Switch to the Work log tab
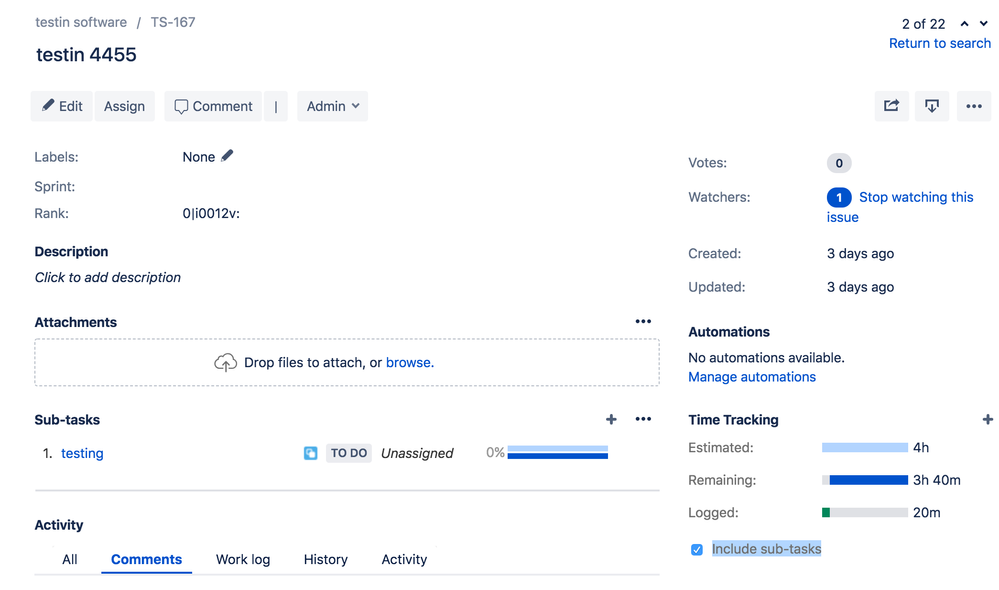 (242, 559)
